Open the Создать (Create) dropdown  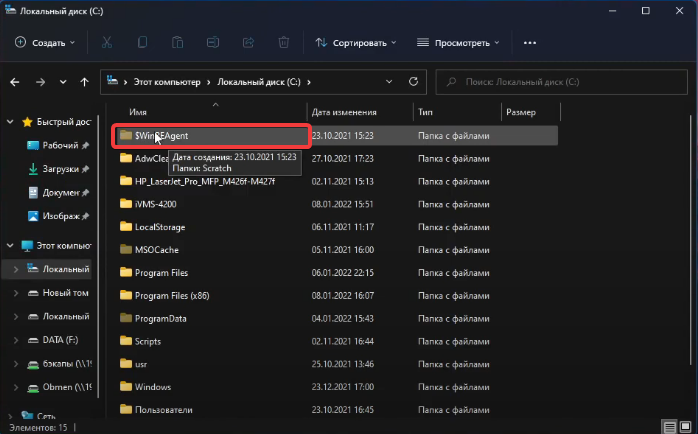coord(45,43)
